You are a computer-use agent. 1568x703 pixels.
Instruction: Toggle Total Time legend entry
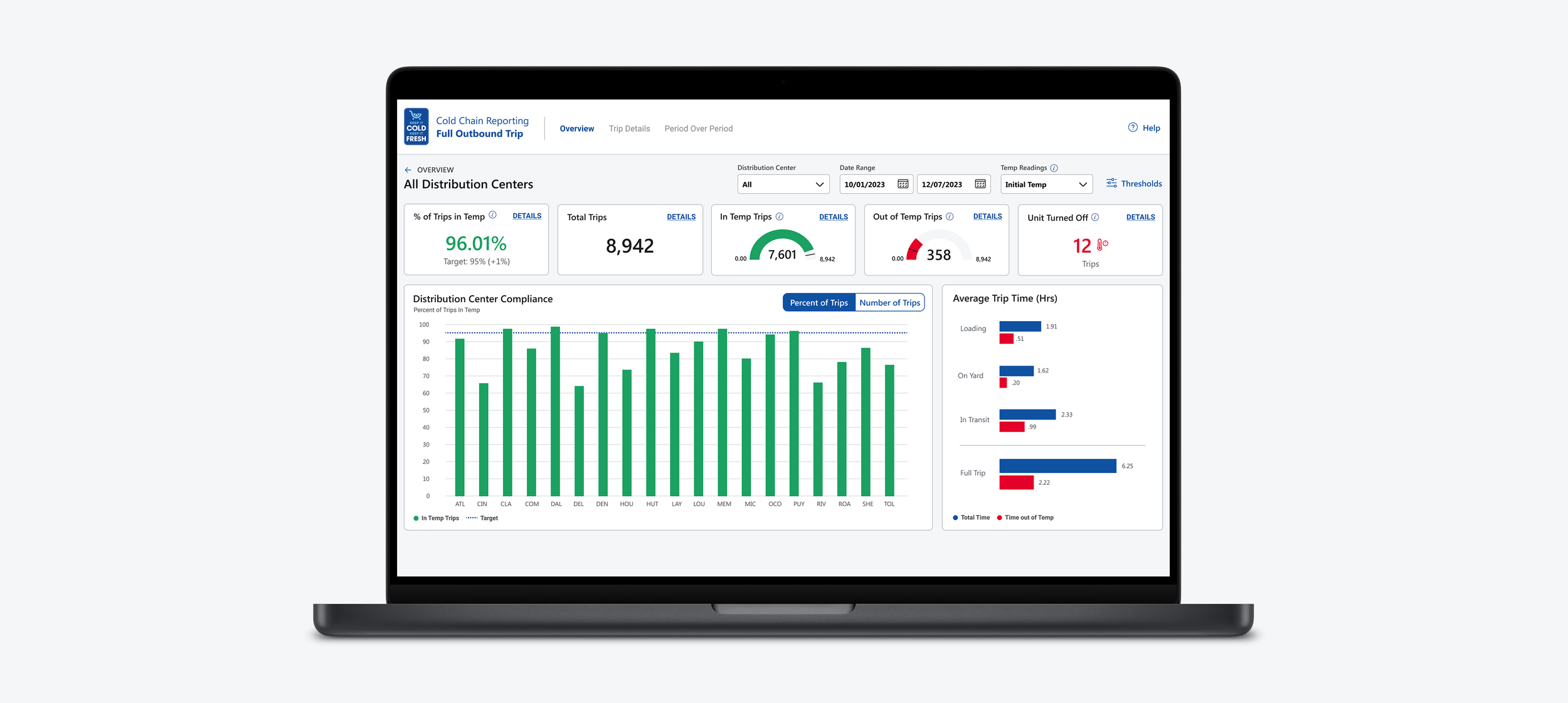tap(971, 517)
